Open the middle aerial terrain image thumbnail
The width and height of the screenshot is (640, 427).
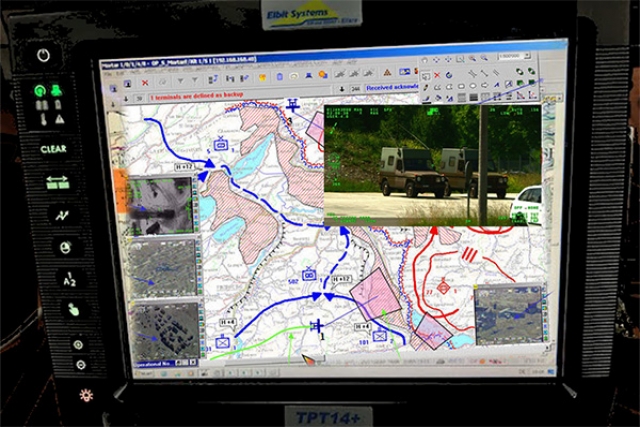point(163,267)
